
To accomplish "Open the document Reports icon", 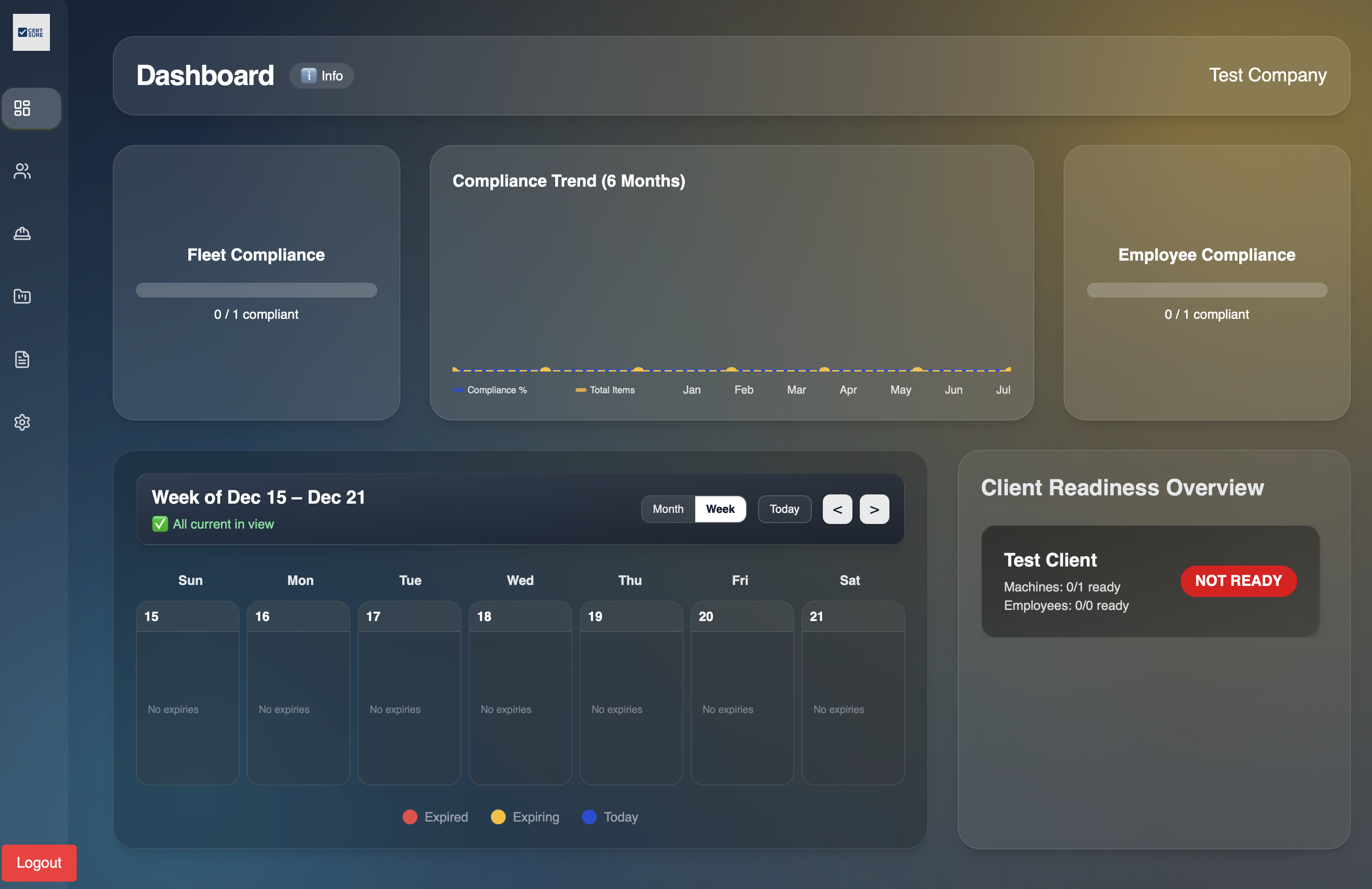I will (22, 359).
